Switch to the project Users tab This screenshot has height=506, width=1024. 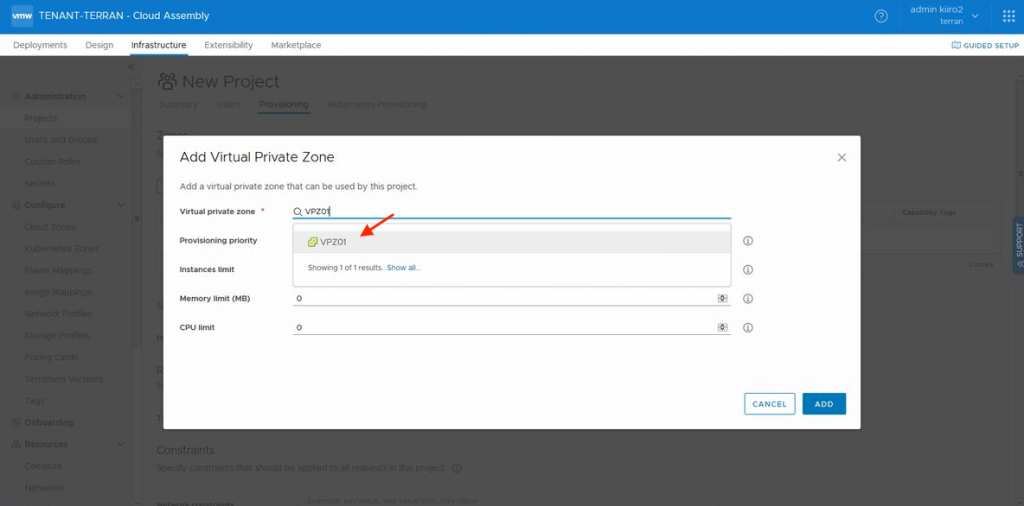coord(228,104)
